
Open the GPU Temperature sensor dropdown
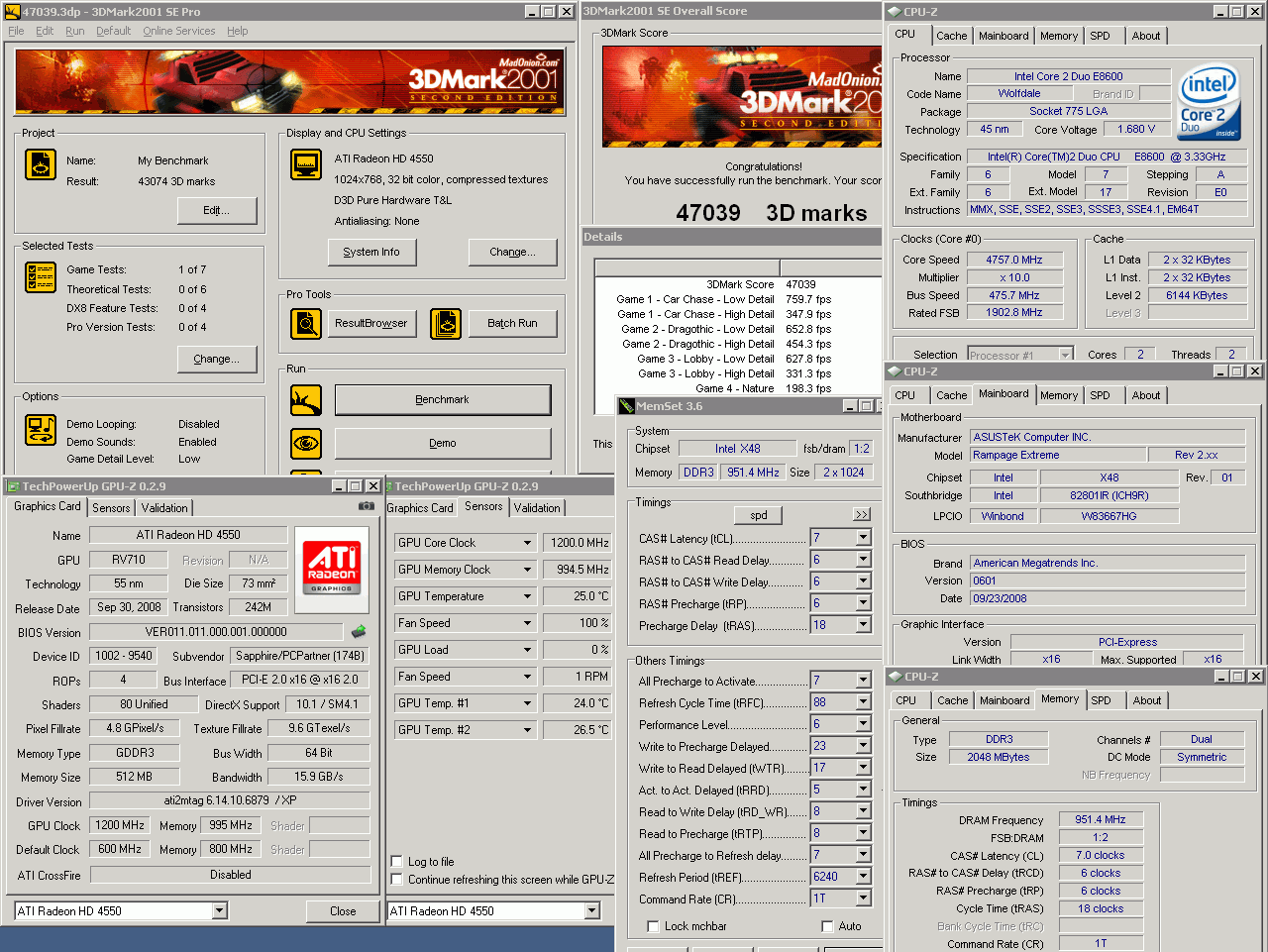tap(528, 596)
